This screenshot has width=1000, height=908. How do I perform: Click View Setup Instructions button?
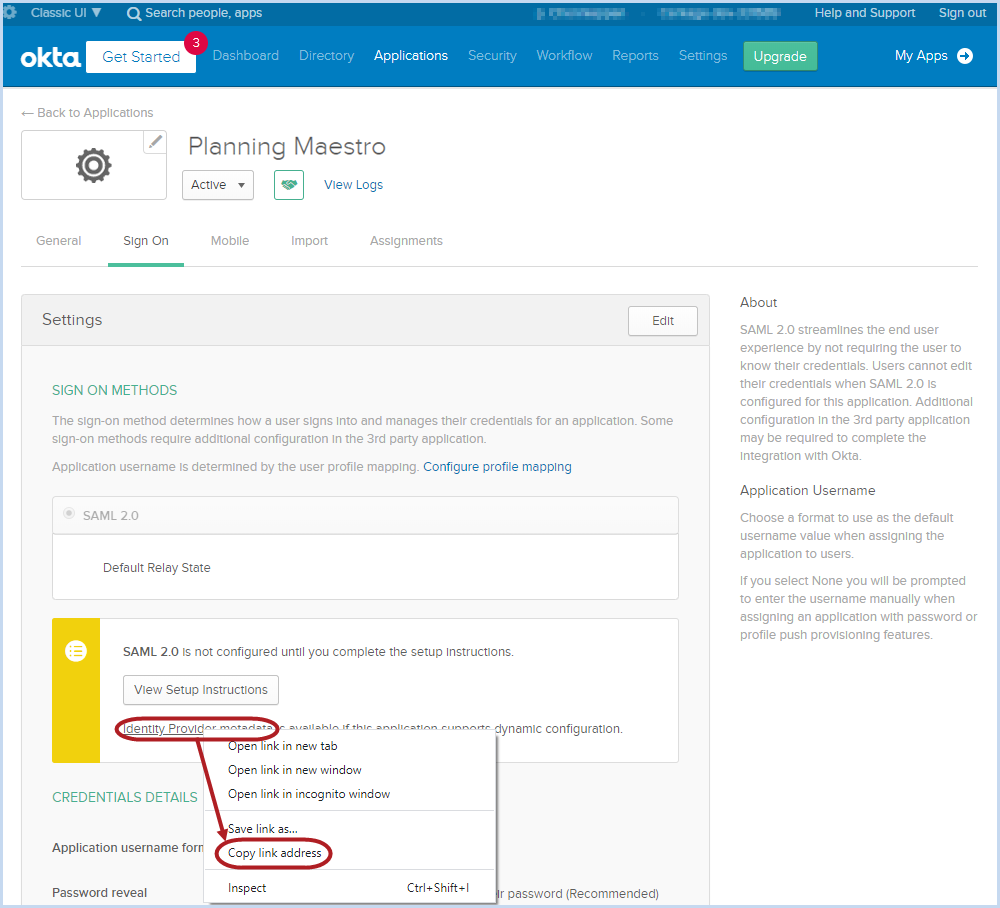[x=201, y=690]
